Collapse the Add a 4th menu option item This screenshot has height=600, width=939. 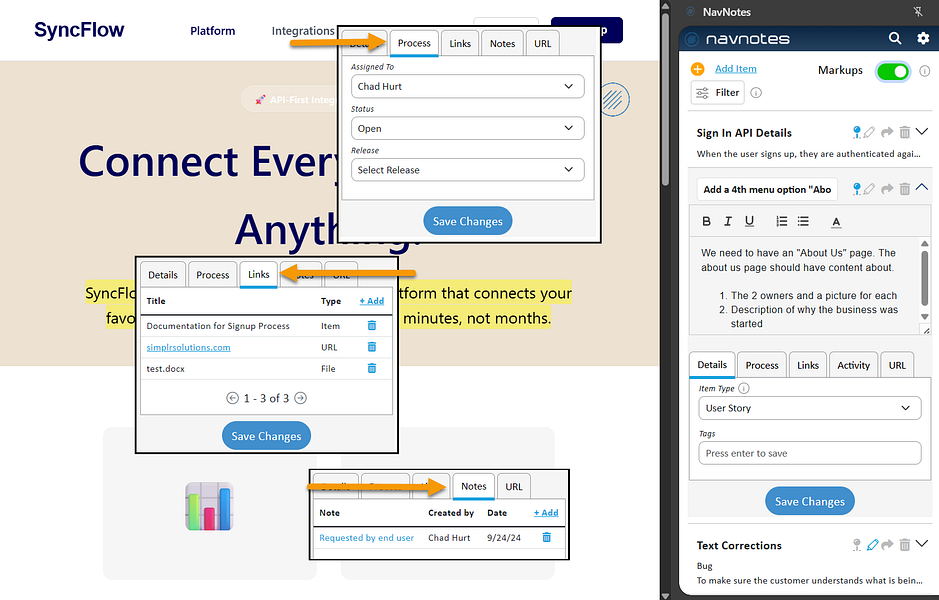tap(922, 187)
